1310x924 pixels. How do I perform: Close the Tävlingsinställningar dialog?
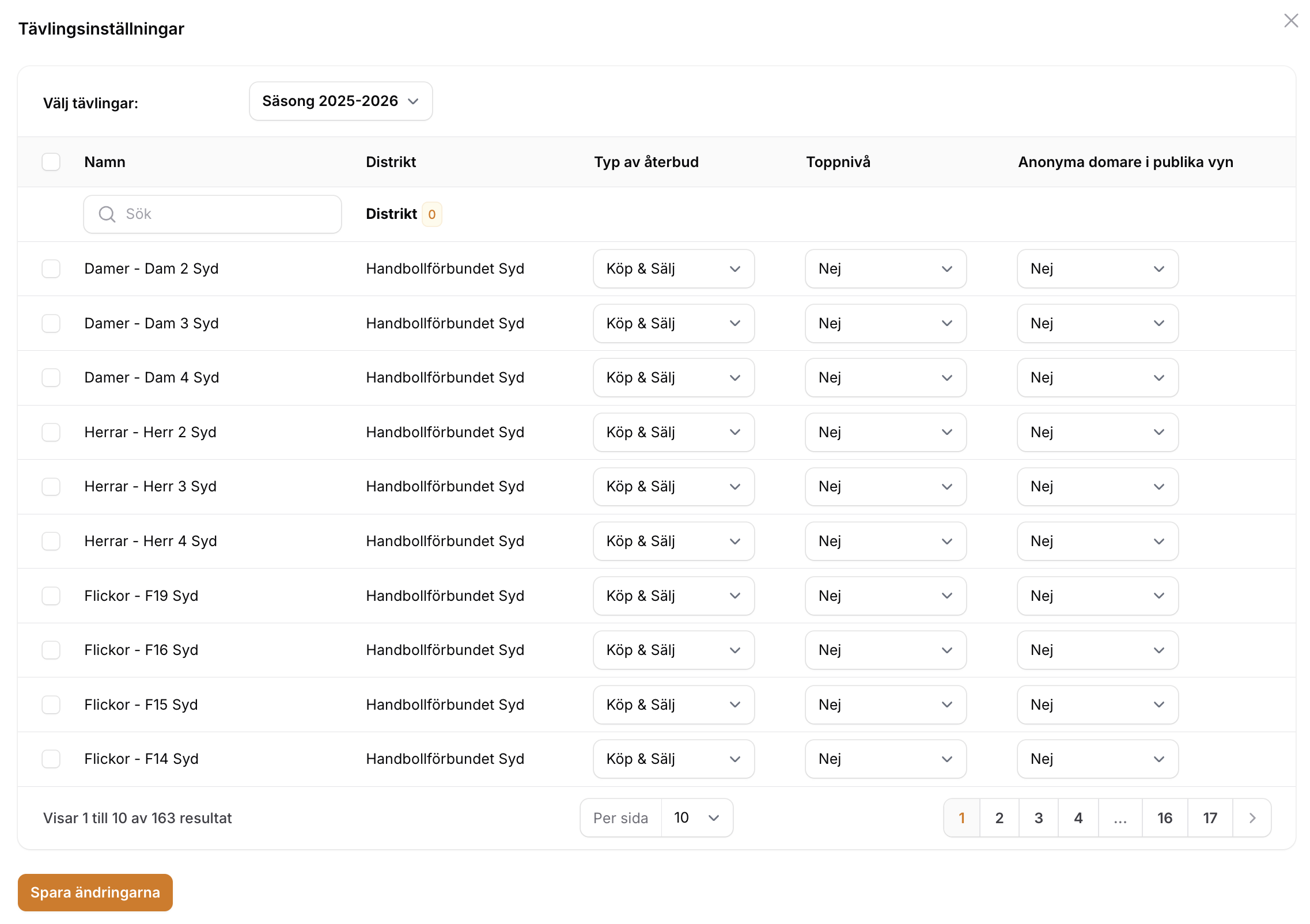coord(1291,21)
